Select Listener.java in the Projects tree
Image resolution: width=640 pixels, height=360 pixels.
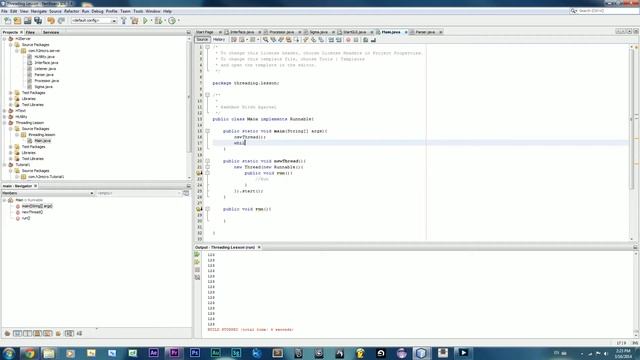[x=45, y=69]
